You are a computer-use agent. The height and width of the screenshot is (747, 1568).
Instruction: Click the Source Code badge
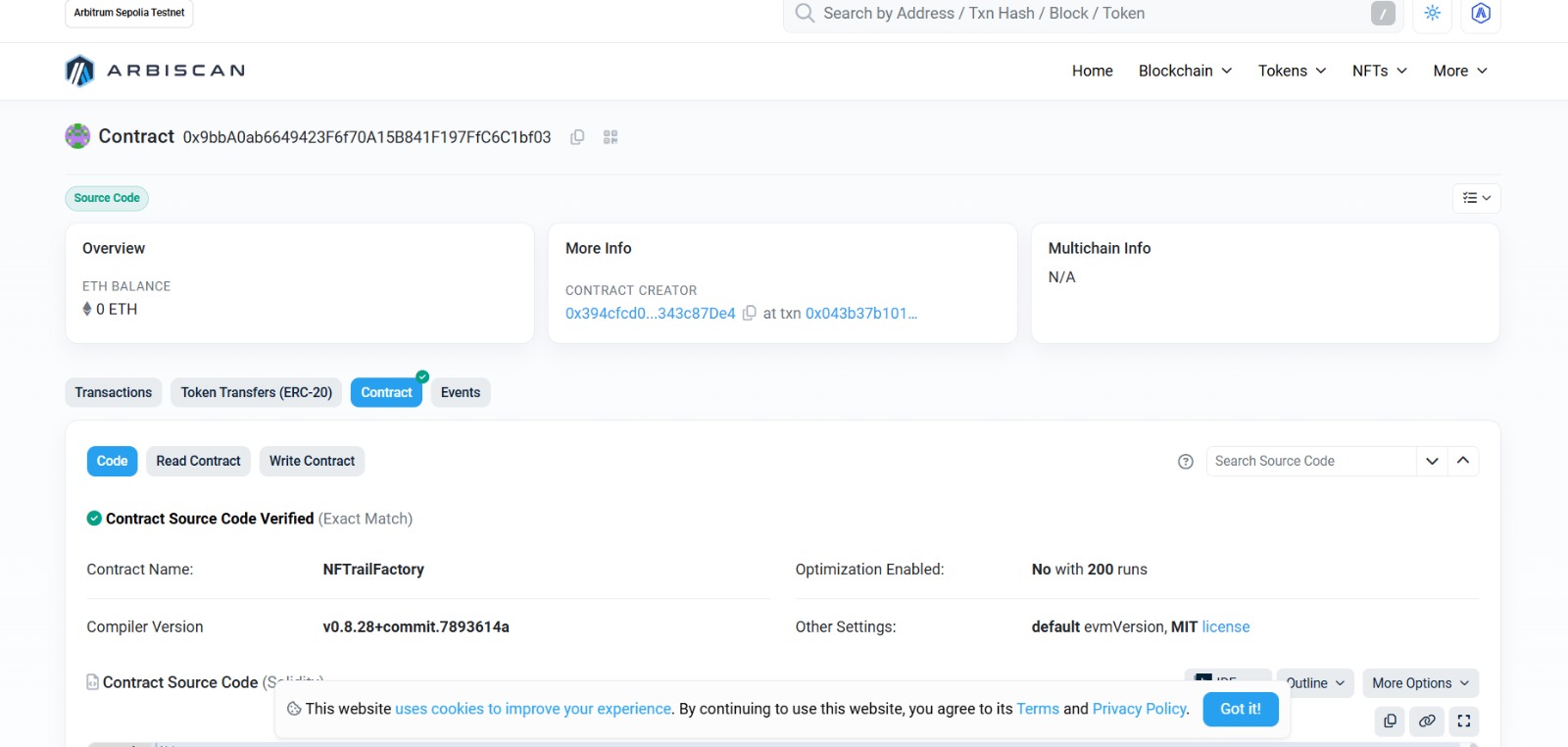tap(107, 198)
